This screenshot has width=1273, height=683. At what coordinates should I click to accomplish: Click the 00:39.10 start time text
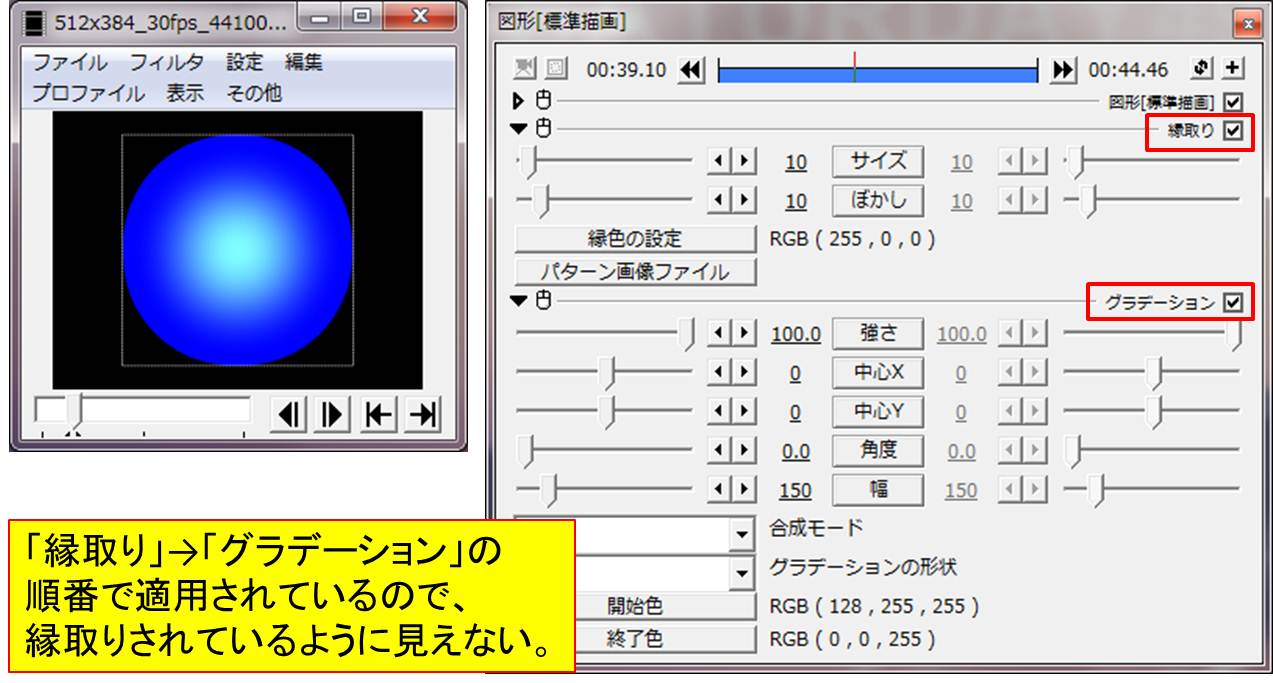click(626, 71)
